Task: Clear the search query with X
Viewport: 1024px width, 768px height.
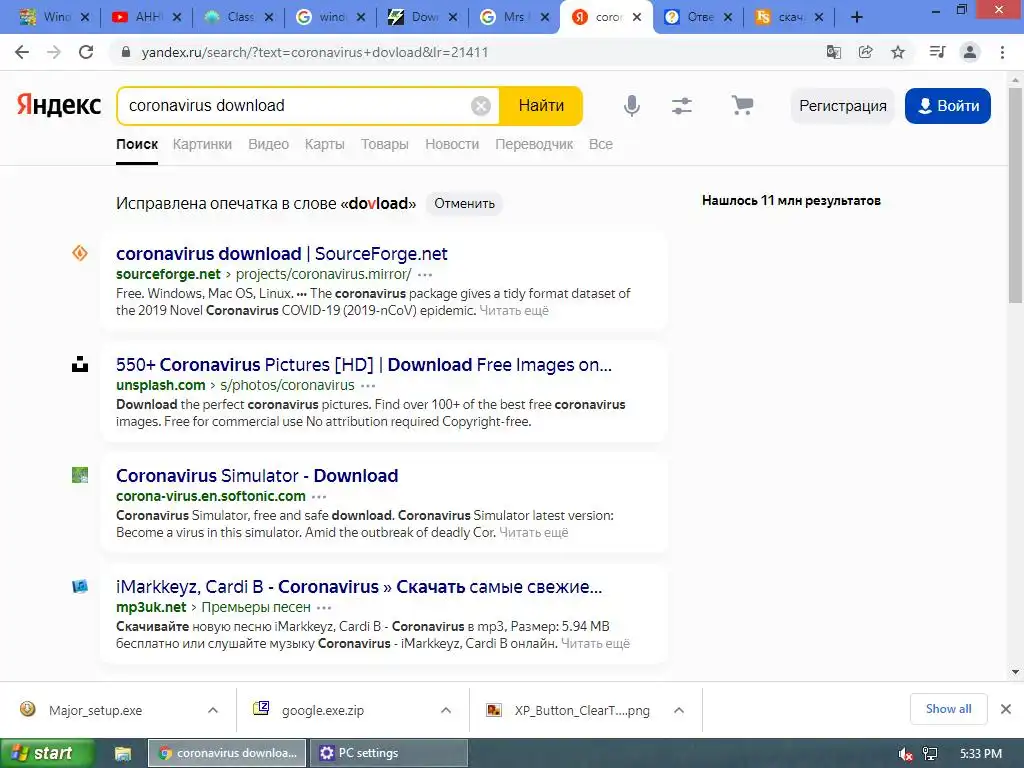Action: 481,106
